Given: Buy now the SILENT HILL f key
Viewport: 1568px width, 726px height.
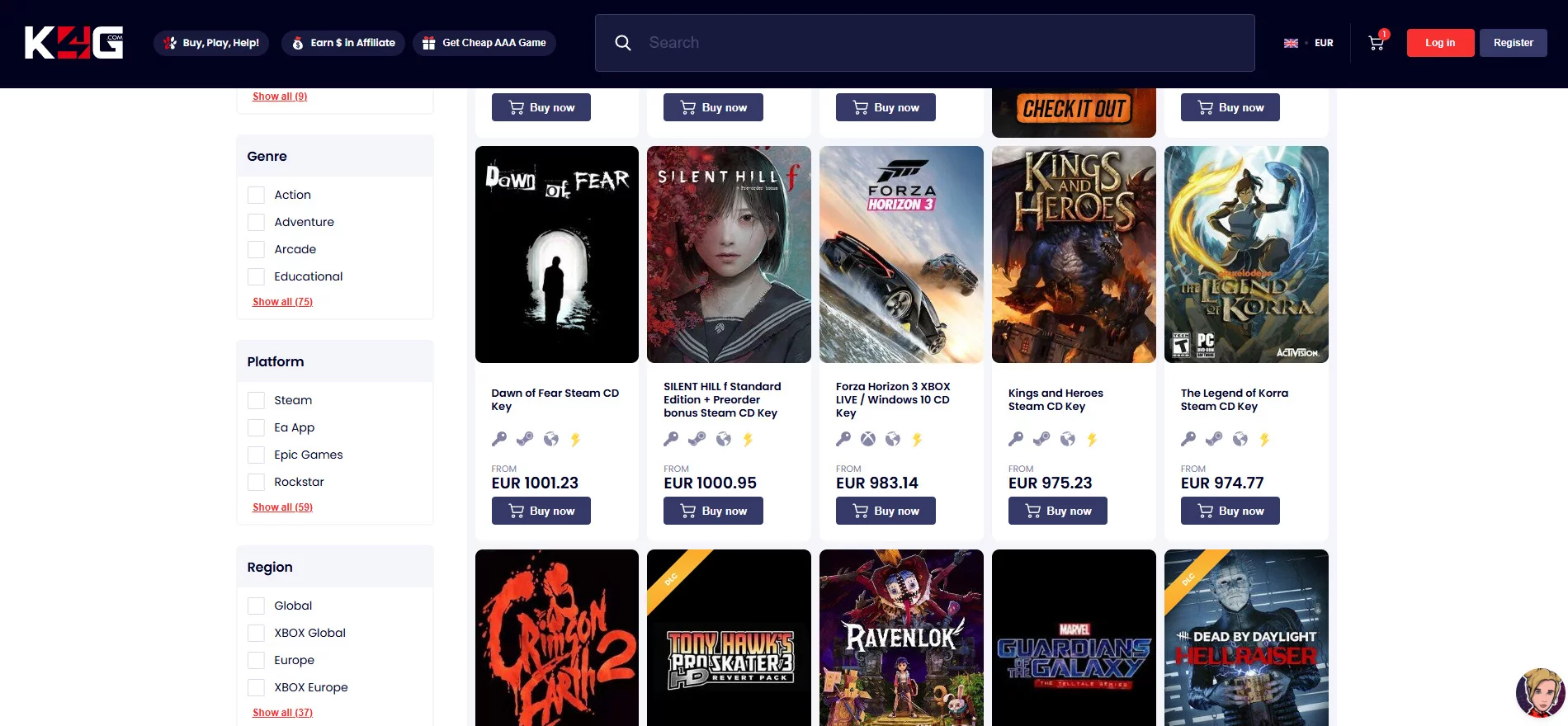Looking at the screenshot, I should [713, 511].
